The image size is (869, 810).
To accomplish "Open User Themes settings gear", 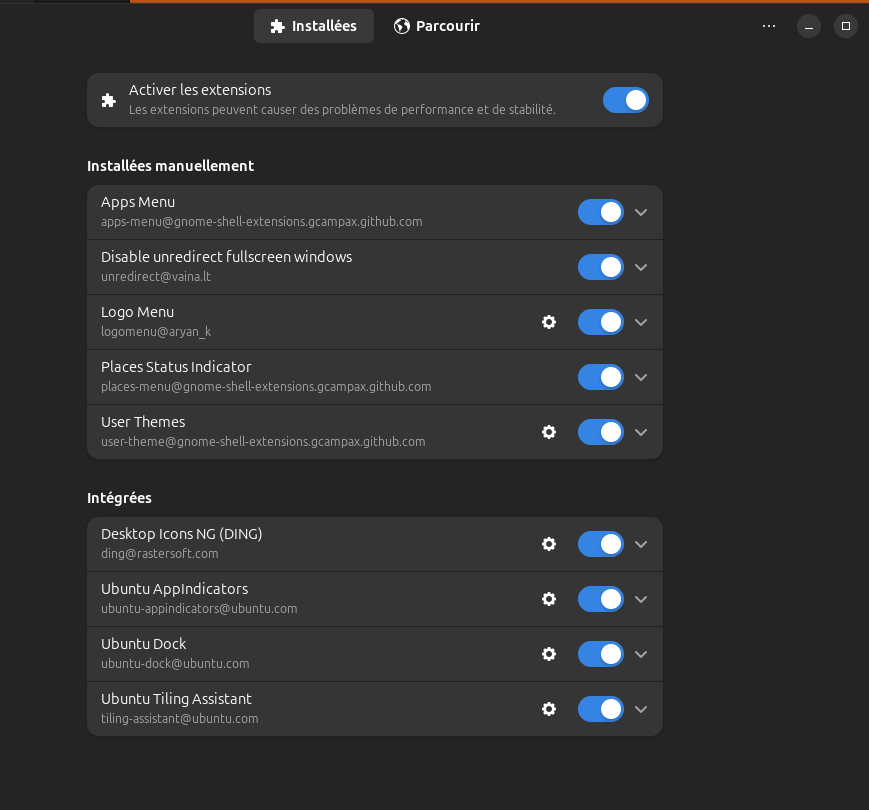I will [x=549, y=432].
